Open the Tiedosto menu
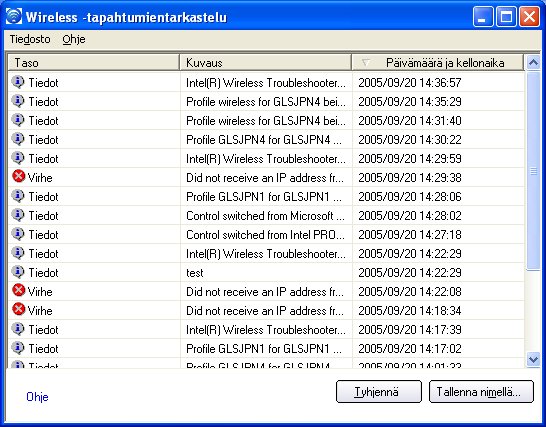Screen dimensions: 546x427 point(30,39)
